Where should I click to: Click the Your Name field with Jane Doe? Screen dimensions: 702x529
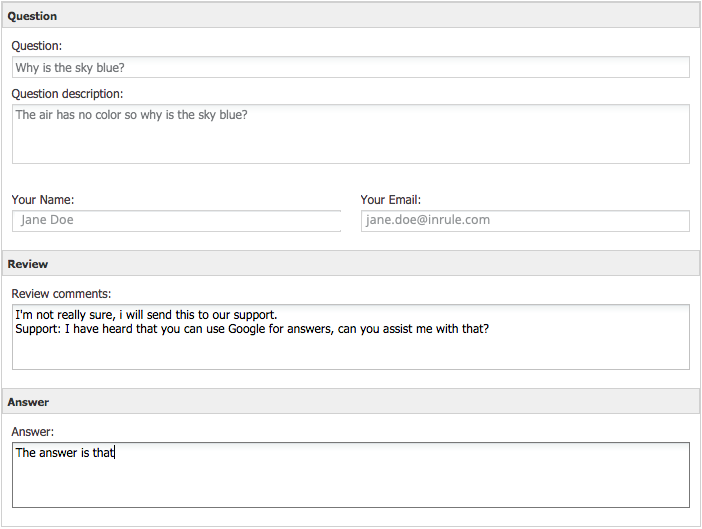coord(176,220)
